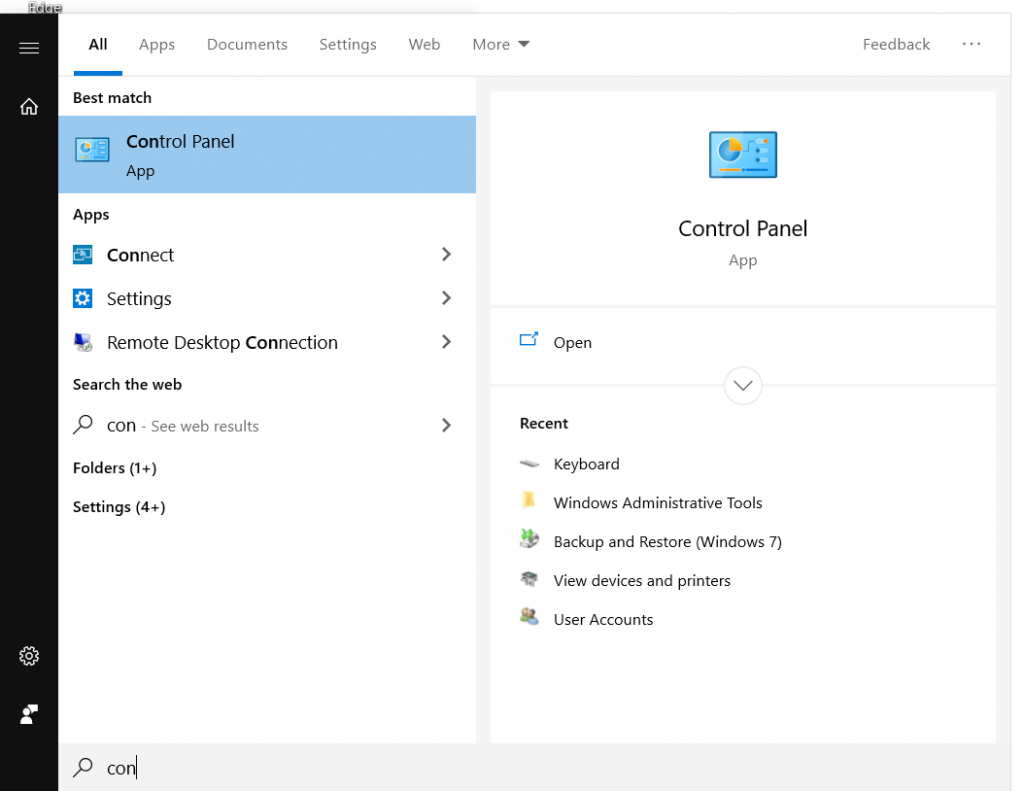
Task: Click the Control Panel icon in Best match
Action: tap(92, 150)
